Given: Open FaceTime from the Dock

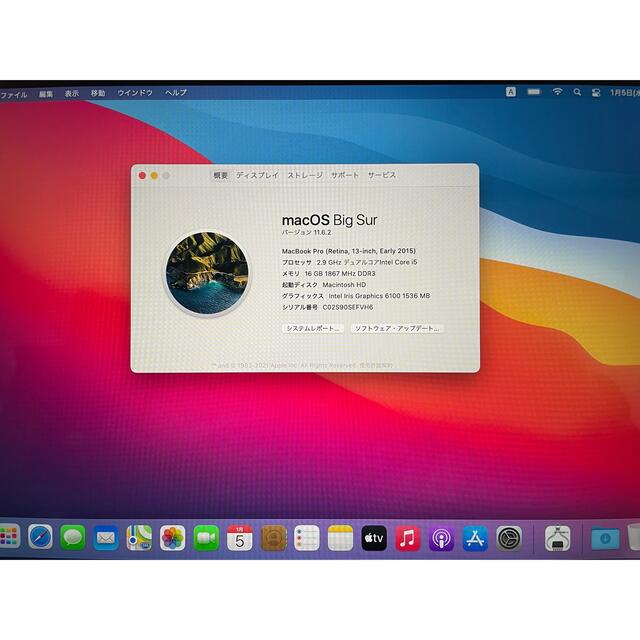Looking at the screenshot, I should point(206,538).
